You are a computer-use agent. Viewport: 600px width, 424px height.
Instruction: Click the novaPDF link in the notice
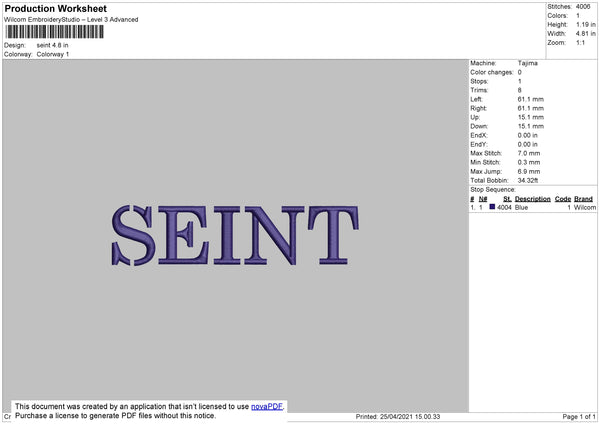click(267, 407)
